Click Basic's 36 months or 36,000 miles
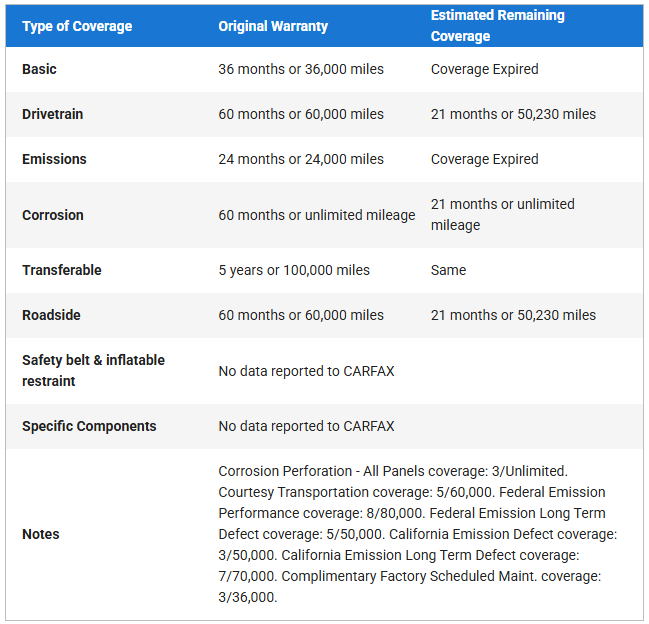 tap(301, 69)
